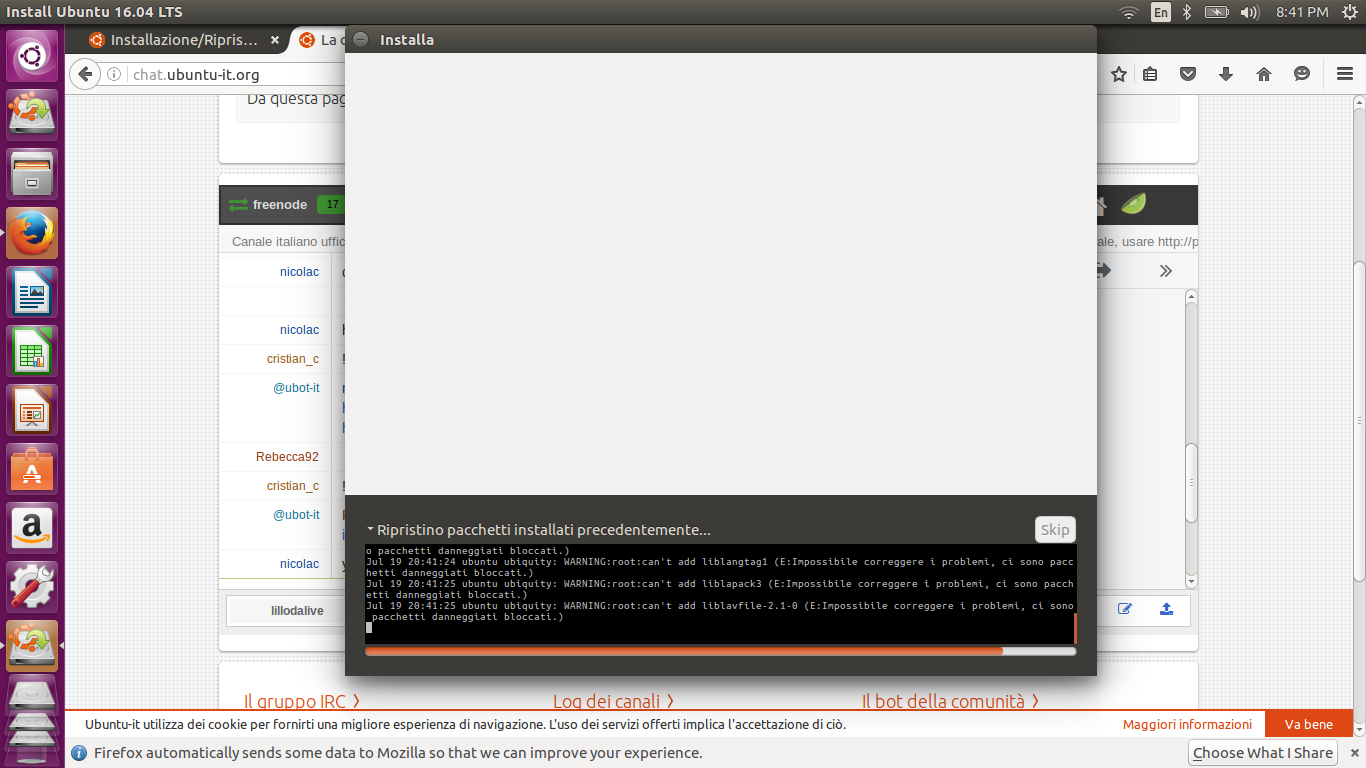The width and height of the screenshot is (1366, 768).
Task: Open the Wi-Fi network indicator
Action: coord(1129,12)
